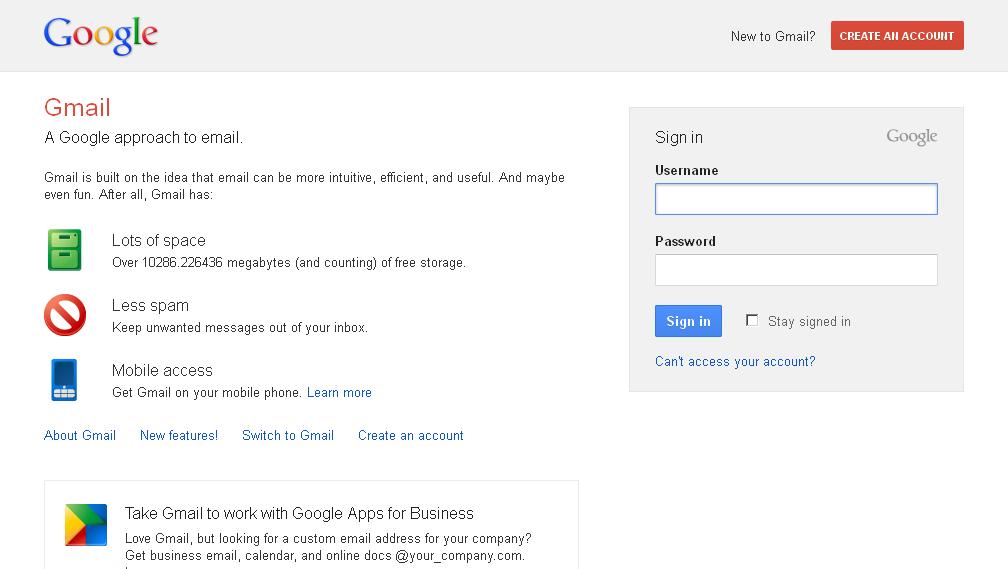Open the Learn more mobile link
The image size is (1008, 569).
[x=339, y=392]
